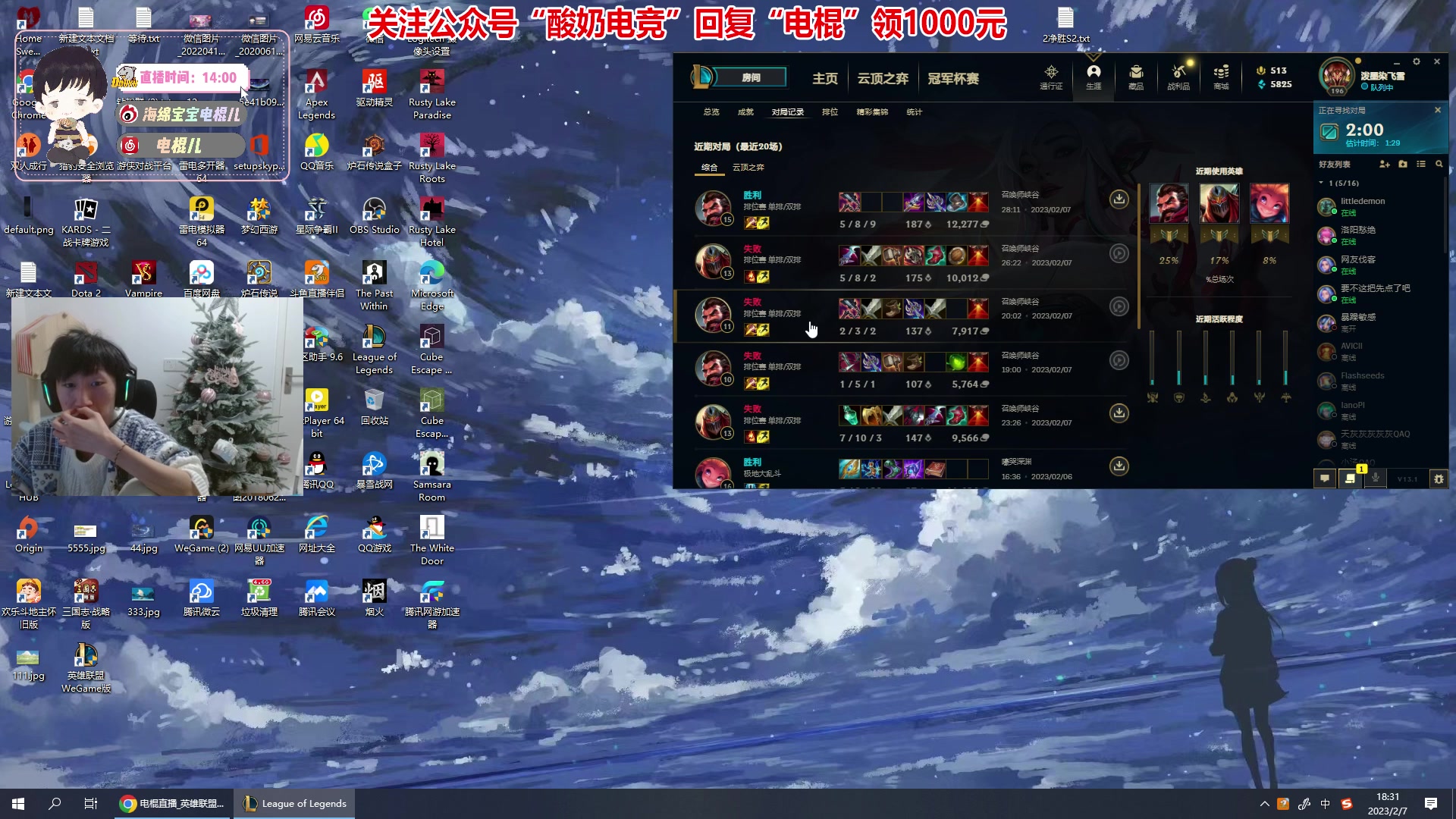Viewport: 1456px width, 819px height.
Task: Open WeGame (2) desktop shortcut
Action: [x=201, y=535]
